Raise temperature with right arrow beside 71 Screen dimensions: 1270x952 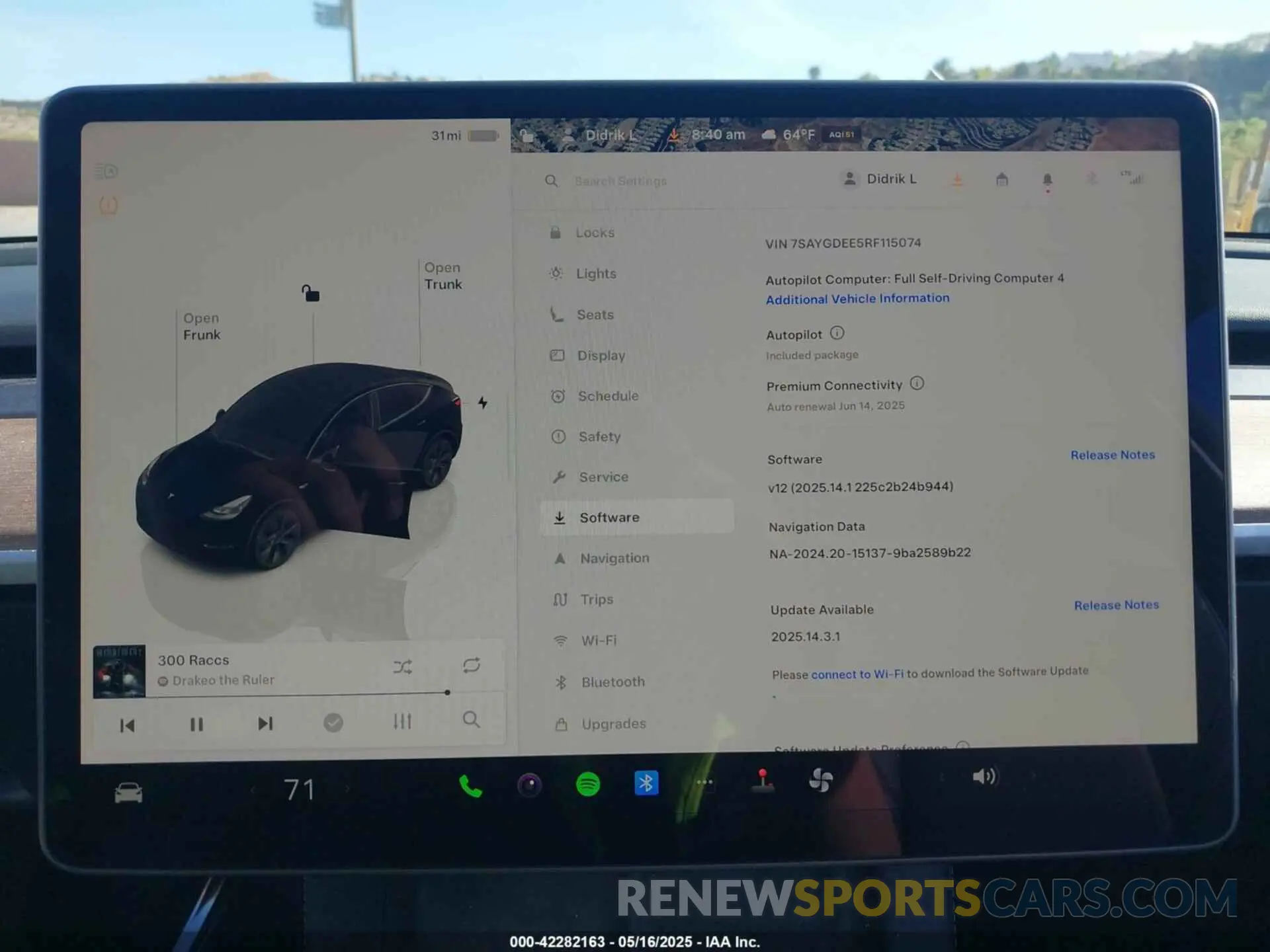coord(347,788)
